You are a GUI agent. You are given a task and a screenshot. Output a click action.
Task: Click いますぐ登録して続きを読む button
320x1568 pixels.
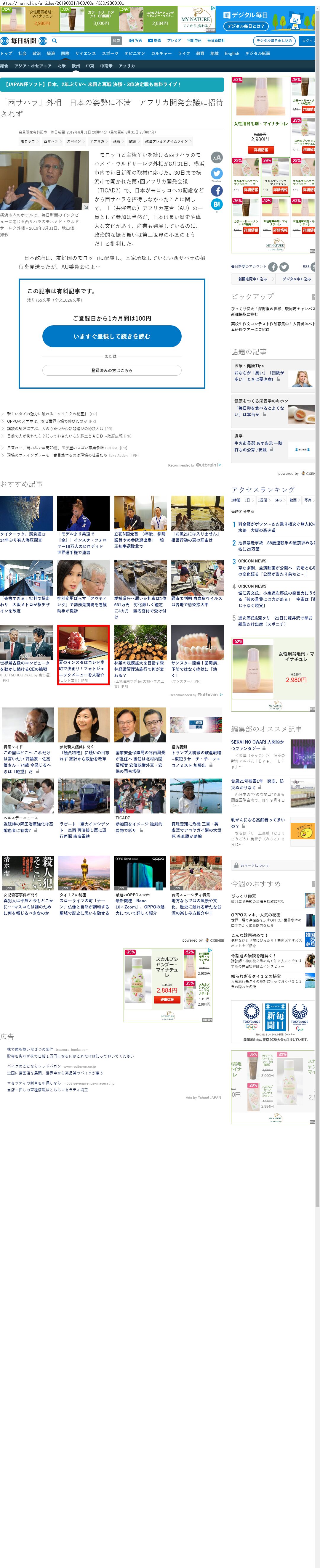[111, 336]
